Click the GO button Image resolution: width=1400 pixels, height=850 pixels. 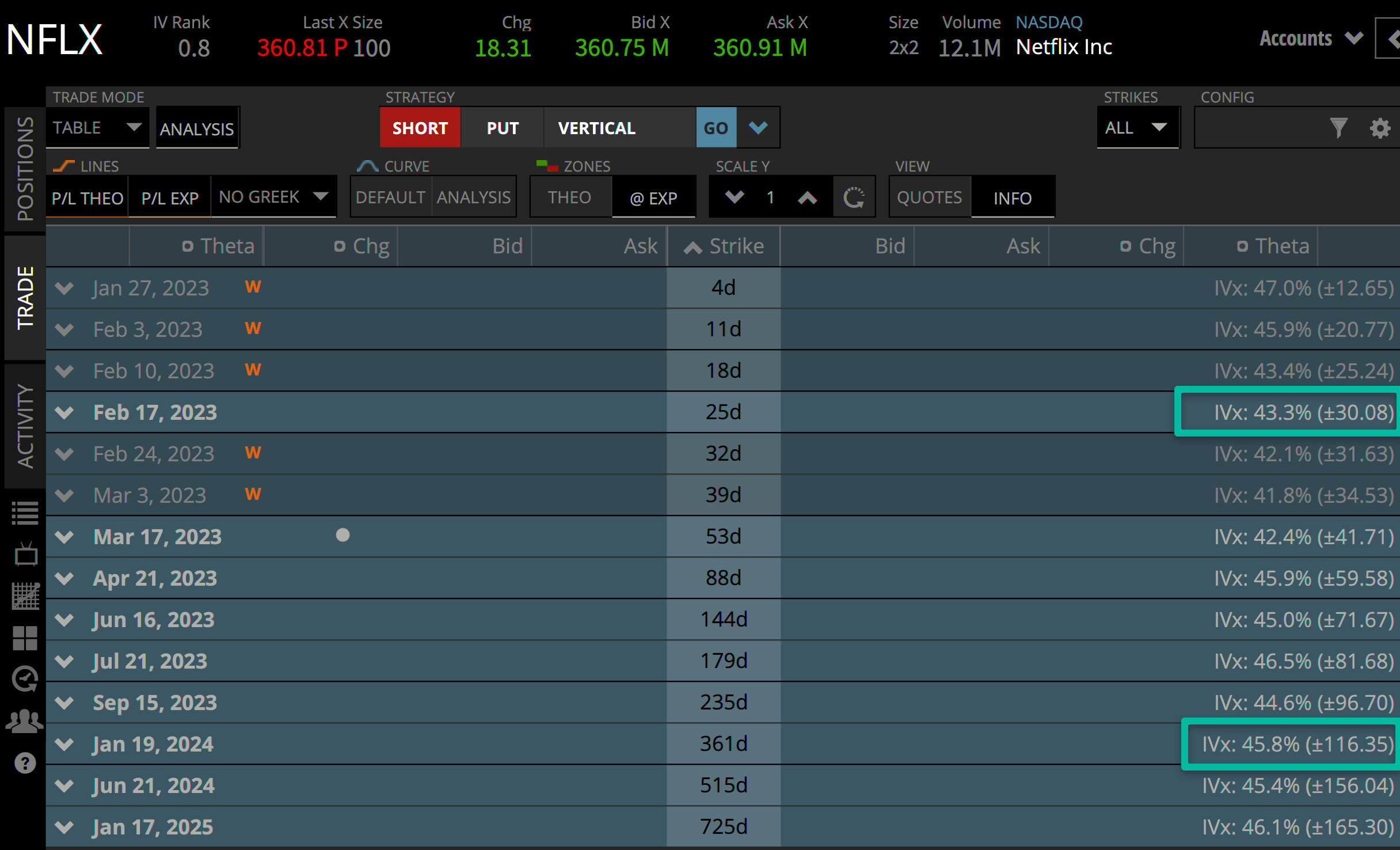click(x=716, y=128)
